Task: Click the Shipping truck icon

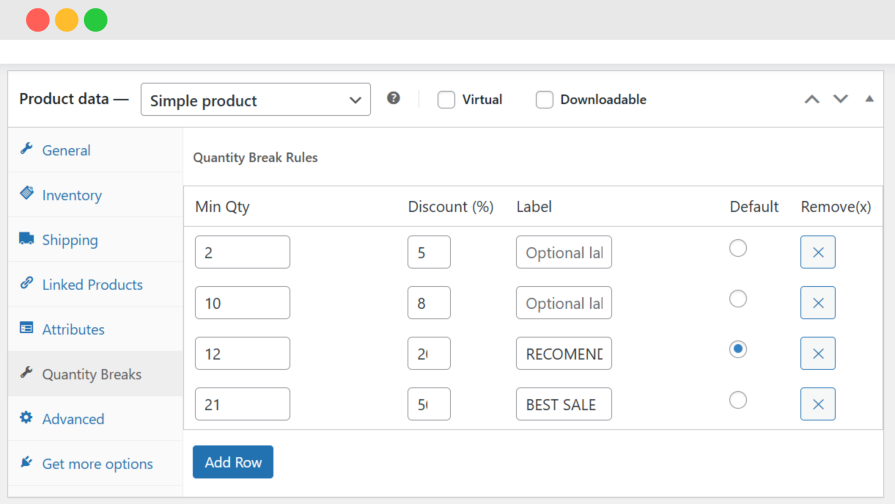Action: coord(26,239)
